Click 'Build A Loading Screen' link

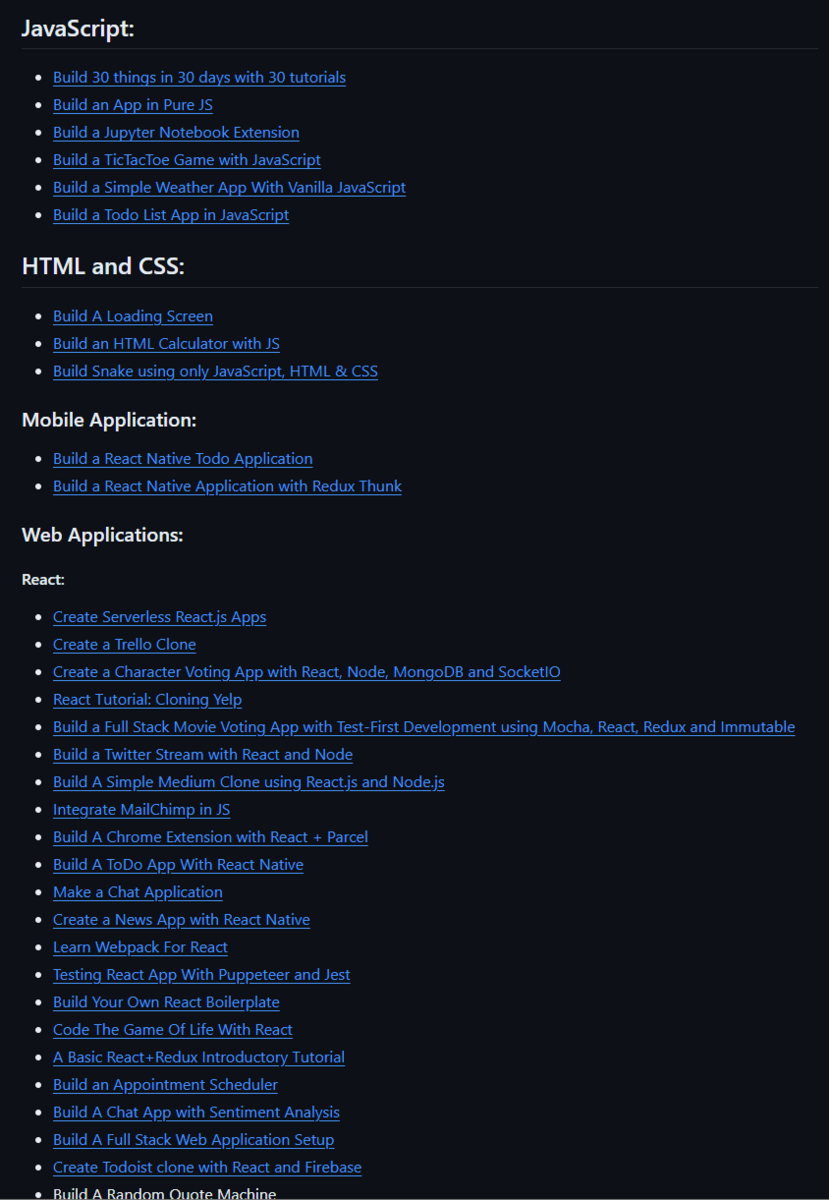(x=133, y=316)
